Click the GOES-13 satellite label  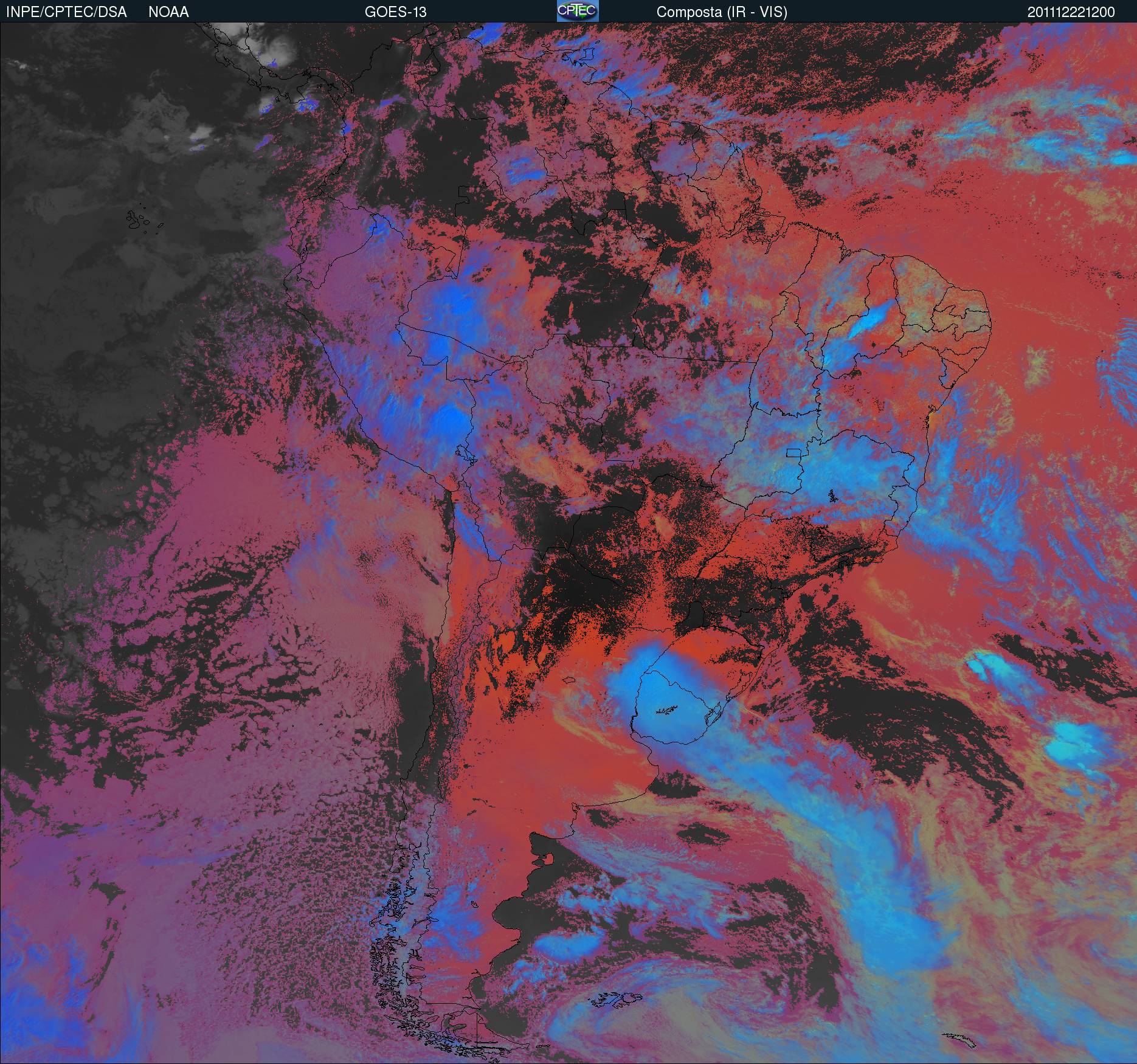click(395, 12)
